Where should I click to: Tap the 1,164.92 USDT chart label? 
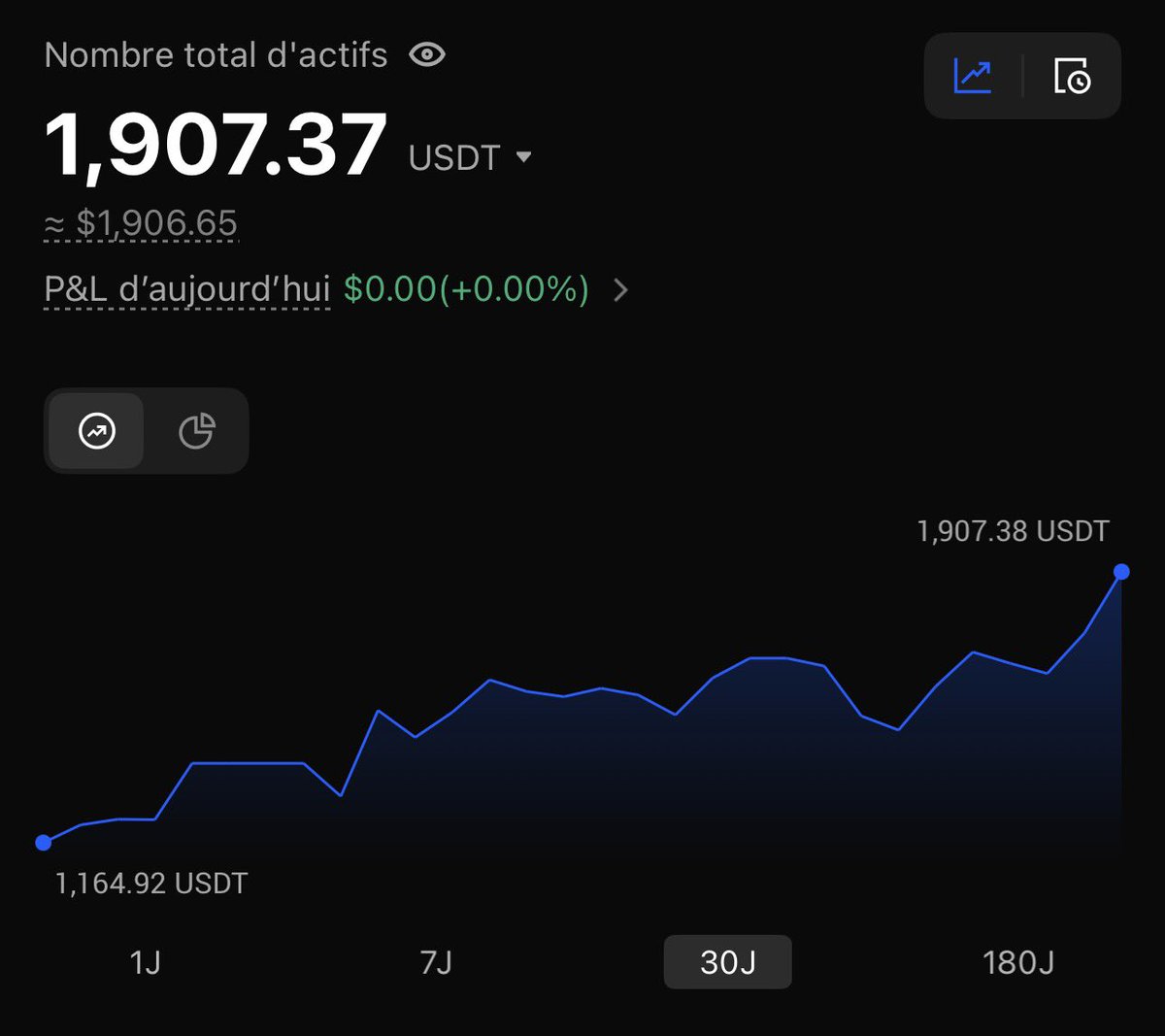(151, 884)
